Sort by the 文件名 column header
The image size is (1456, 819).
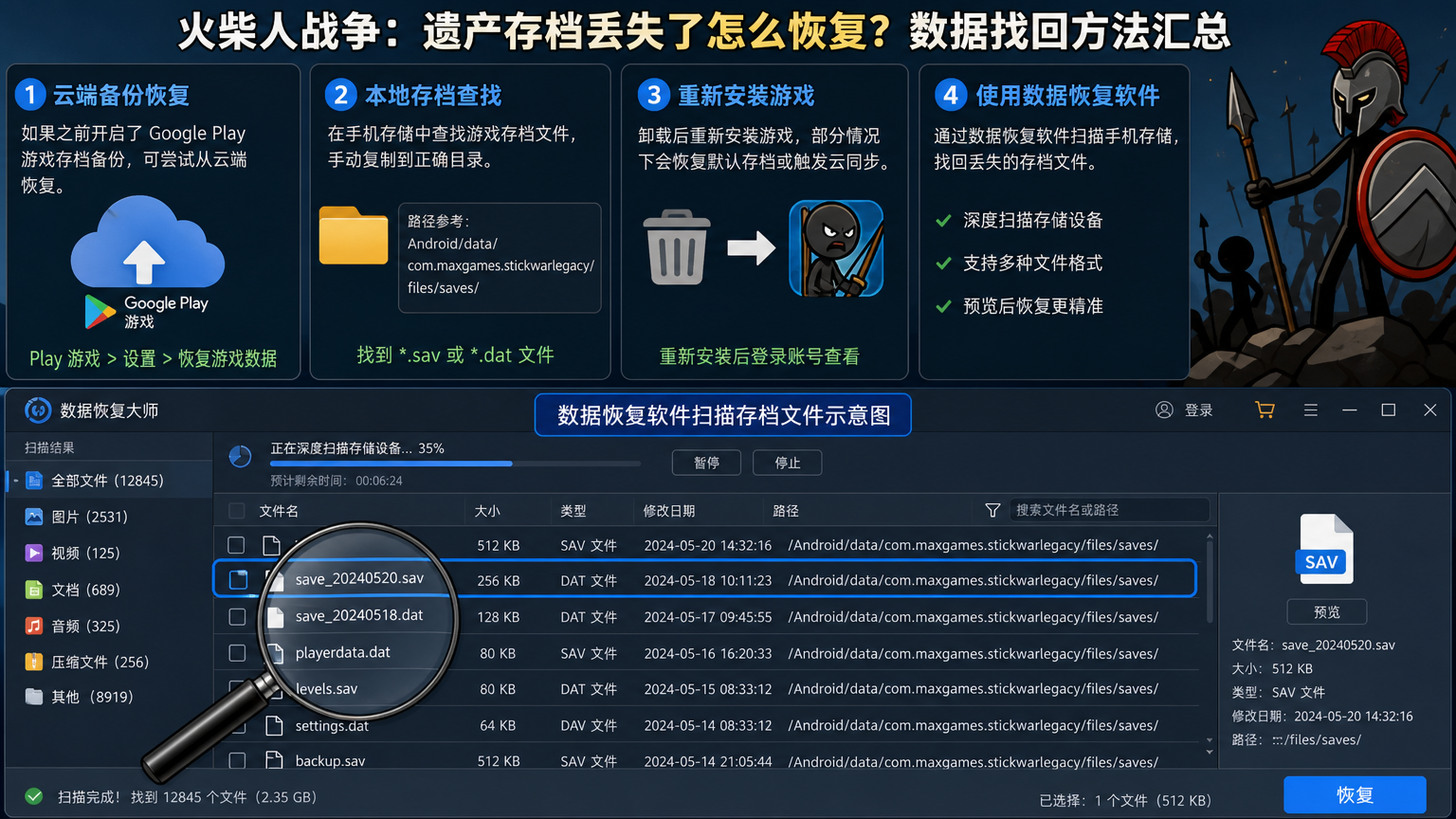pyautogui.click(x=279, y=511)
